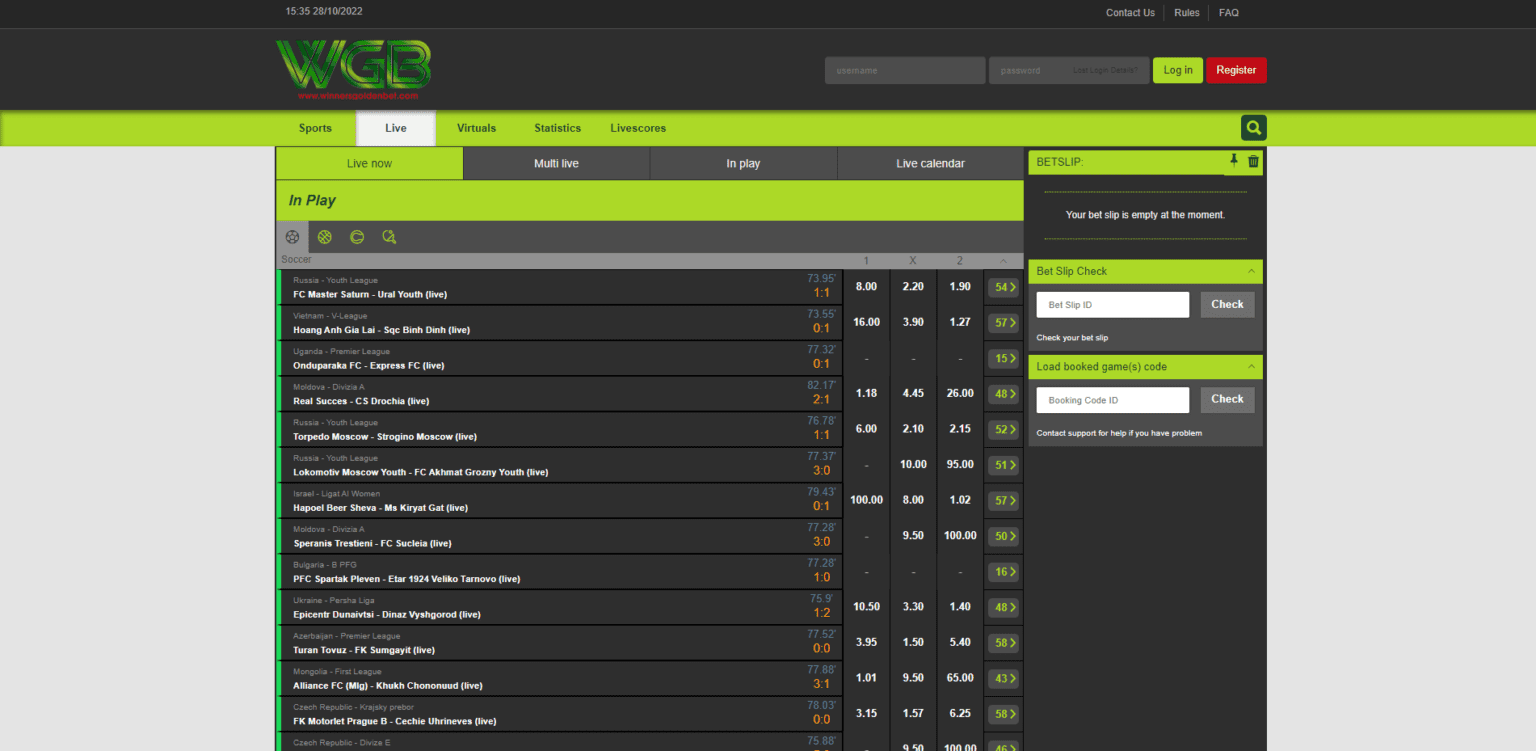
Task: Select the table tennis sport filter icon
Action: click(x=389, y=237)
